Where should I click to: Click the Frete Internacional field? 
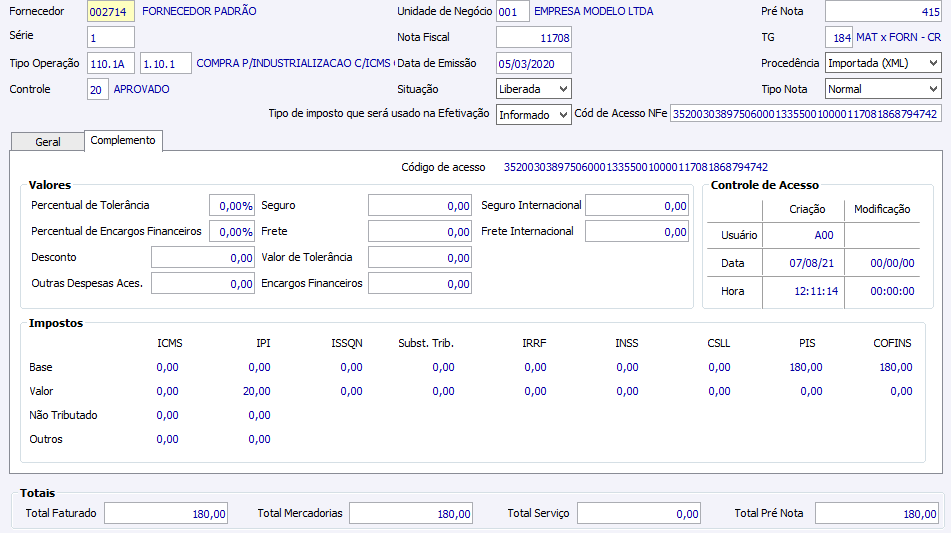click(637, 232)
